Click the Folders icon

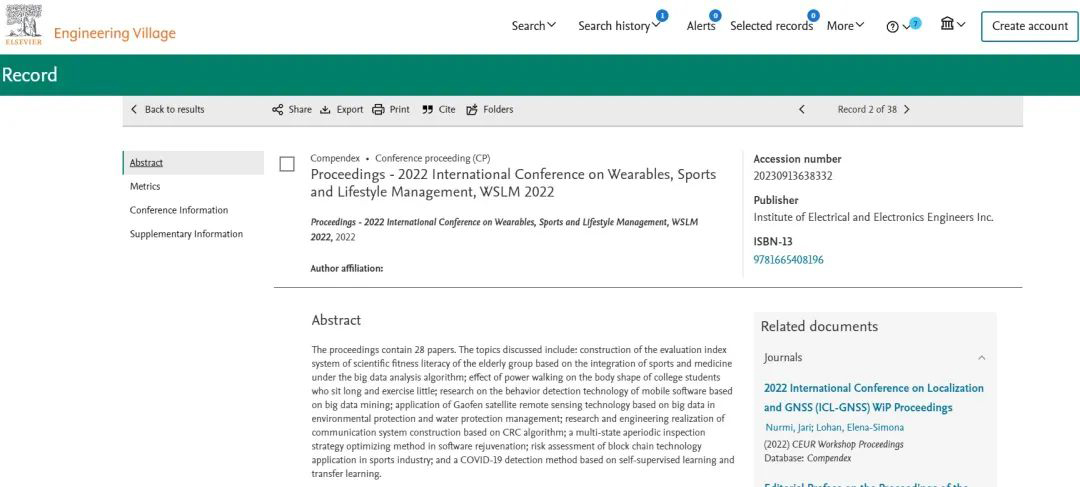pos(472,110)
